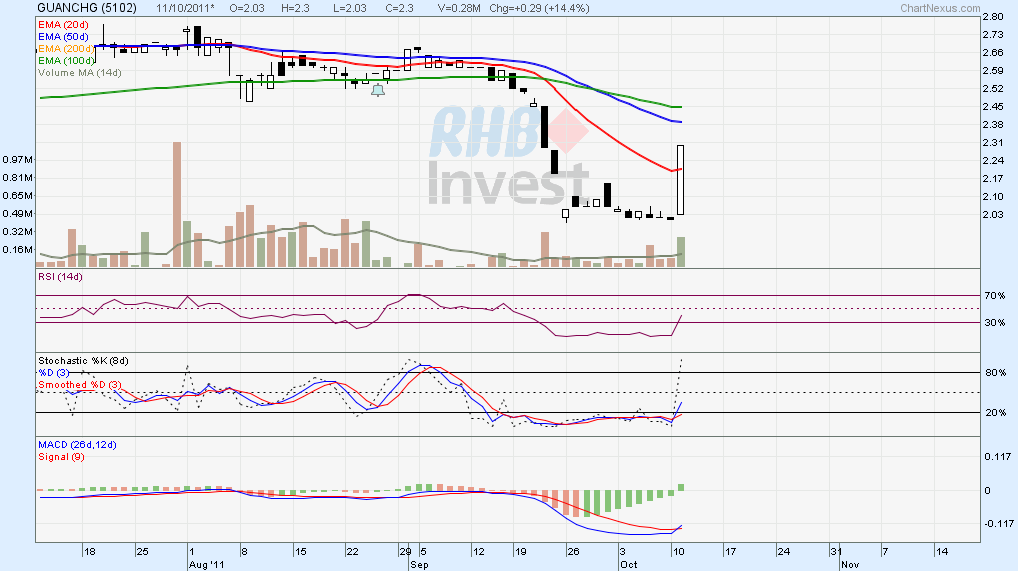Click the 2.80 price axis label
Viewport: 1018px width, 571px height.
[x=993, y=17]
